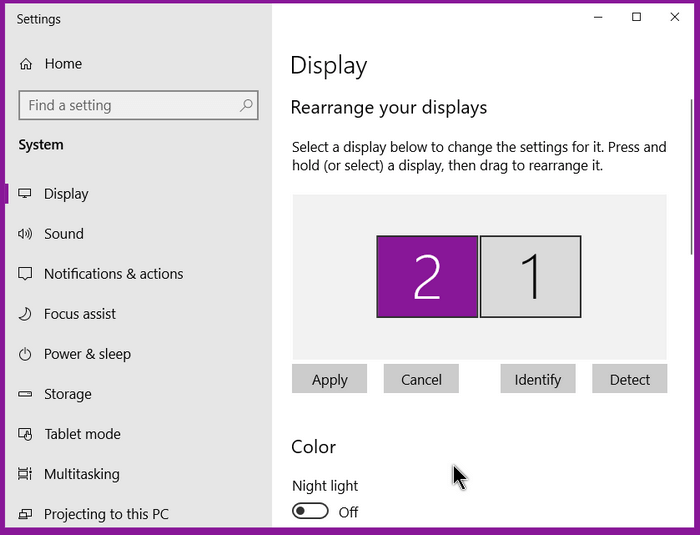The image size is (700, 535).
Task: Click the vertical scrollbar on right
Action: 691,175
